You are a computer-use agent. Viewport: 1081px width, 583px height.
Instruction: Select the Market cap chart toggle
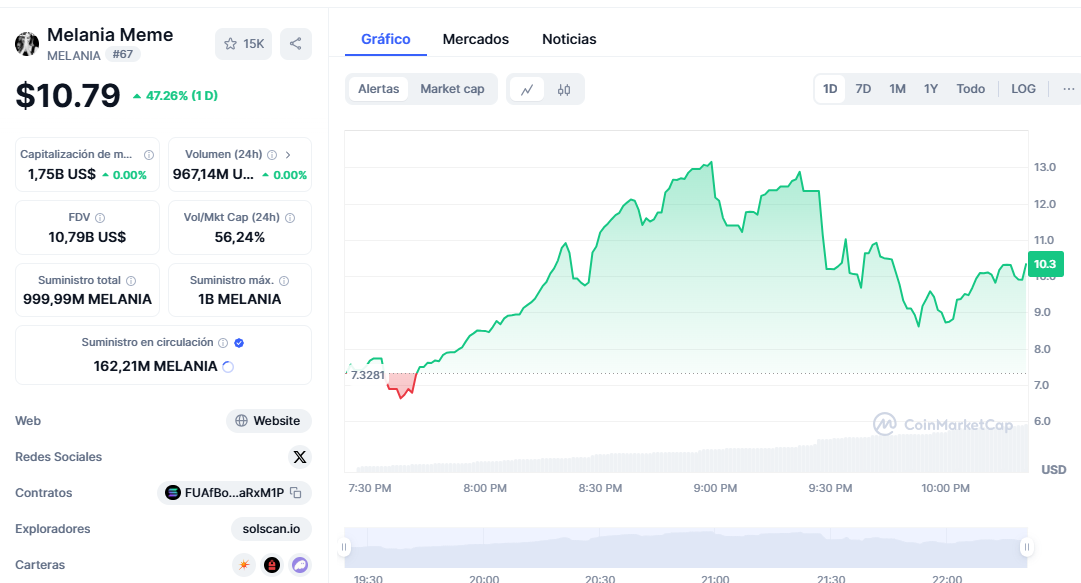click(x=452, y=89)
